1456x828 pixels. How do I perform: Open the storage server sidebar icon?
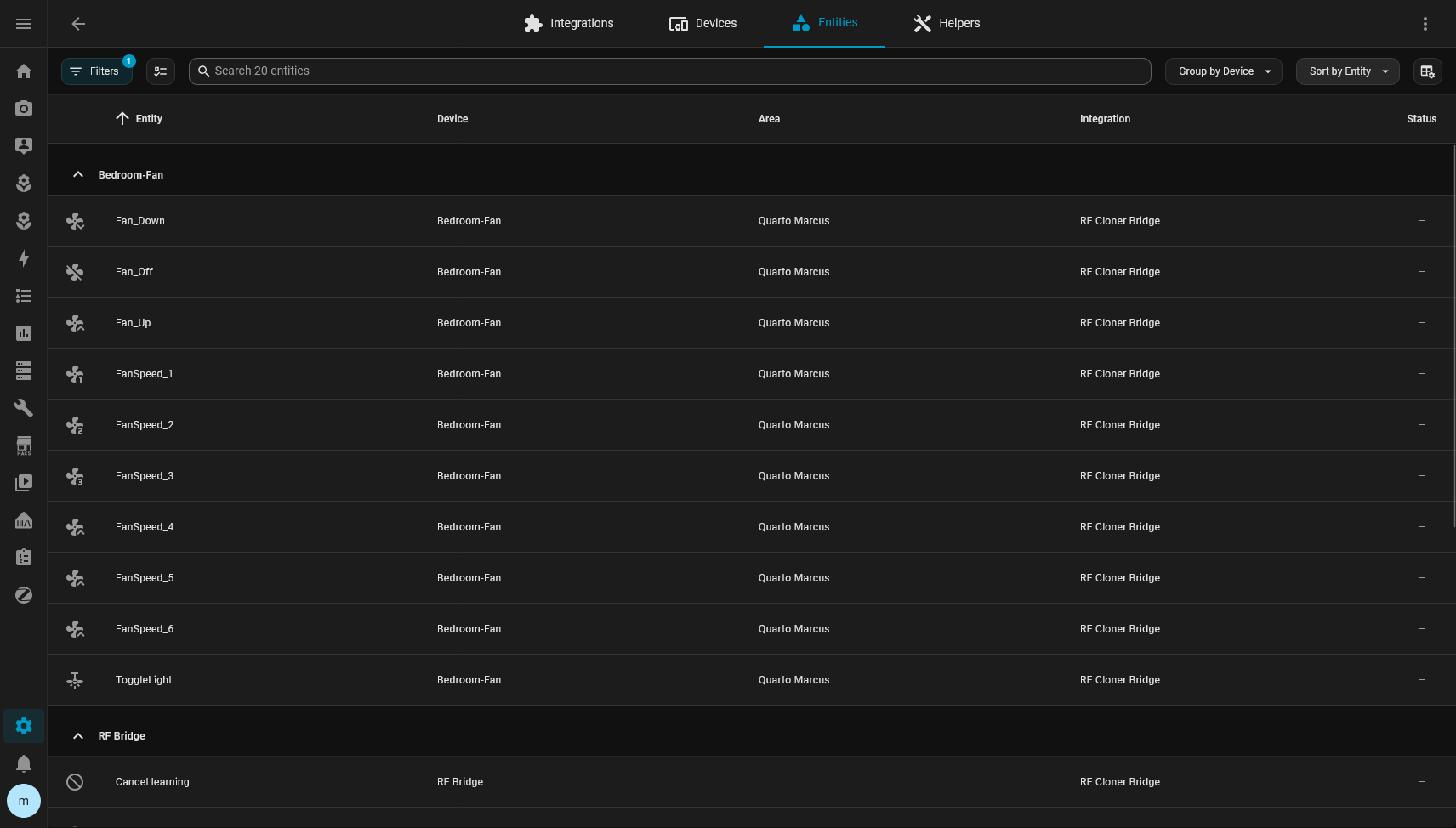pyautogui.click(x=24, y=371)
